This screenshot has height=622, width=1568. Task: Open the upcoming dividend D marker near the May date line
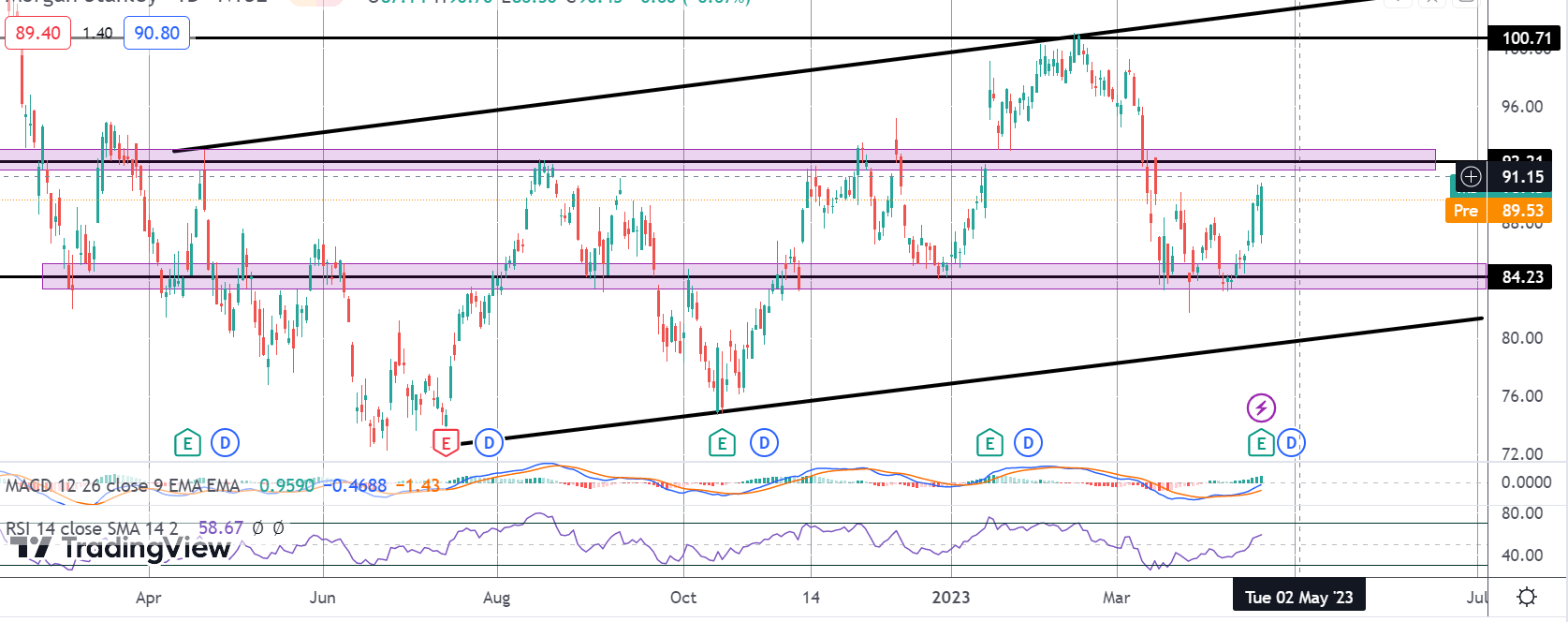pyautogui.click(x=1292, y=443)
